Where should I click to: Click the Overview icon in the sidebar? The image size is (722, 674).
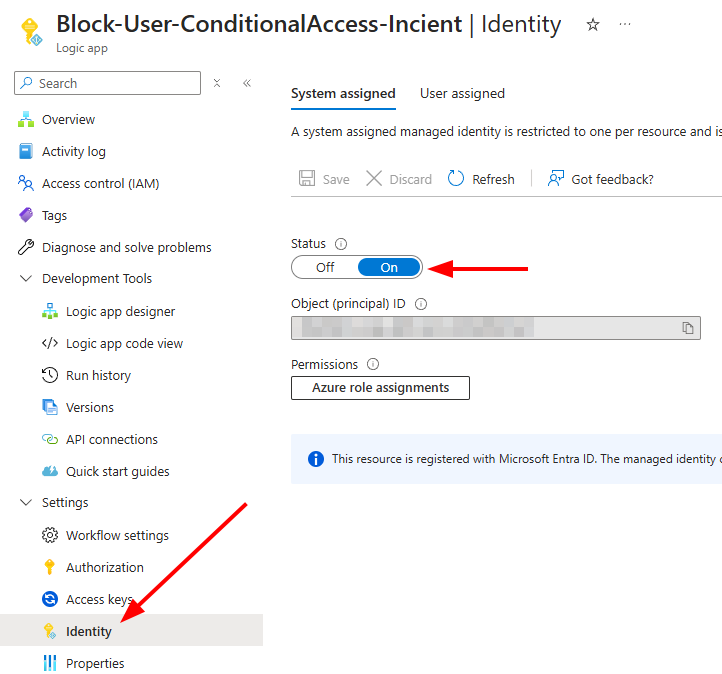click(x=26, y=119)
